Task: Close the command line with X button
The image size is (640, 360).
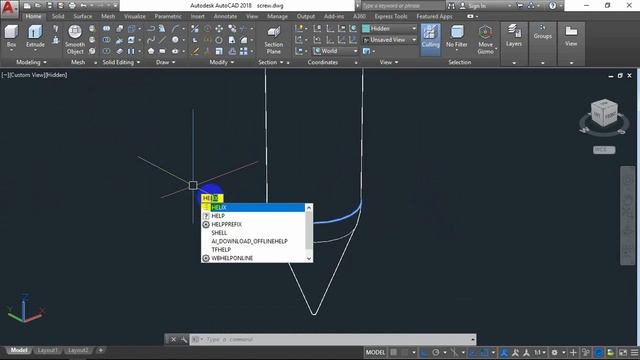Action: pyautogui.click(x=173, y=339)
